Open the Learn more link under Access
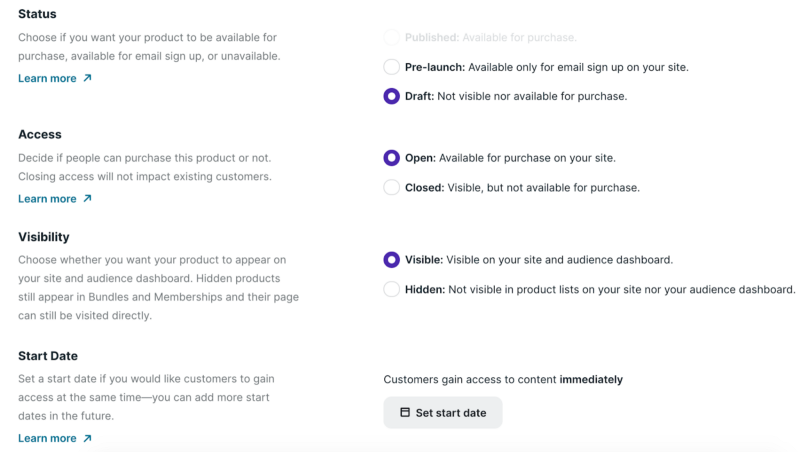 [47, 199]
